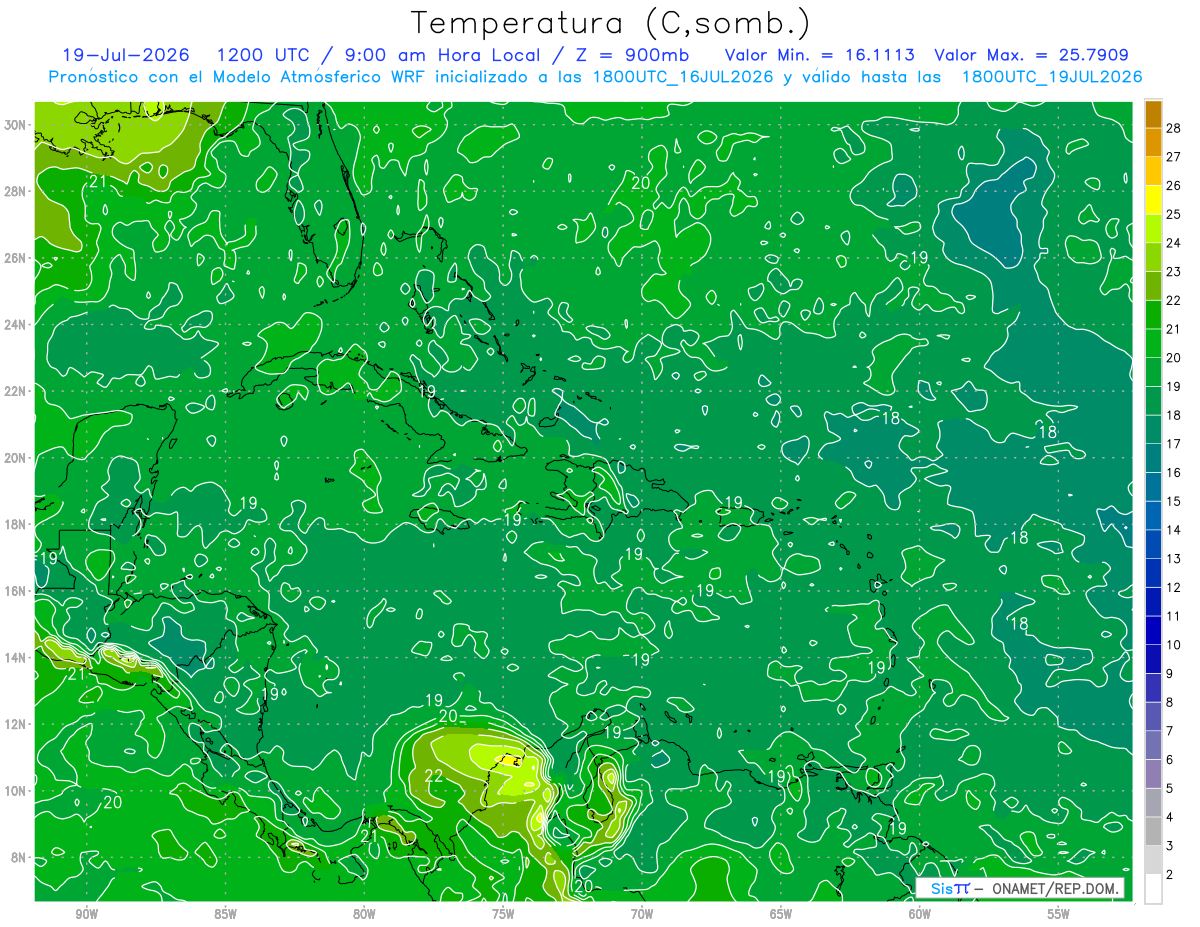The height and width of the screenshot is (927, 1200).
Task: Click the grey swatch between 3 and 4
Action: (1153, 831)
